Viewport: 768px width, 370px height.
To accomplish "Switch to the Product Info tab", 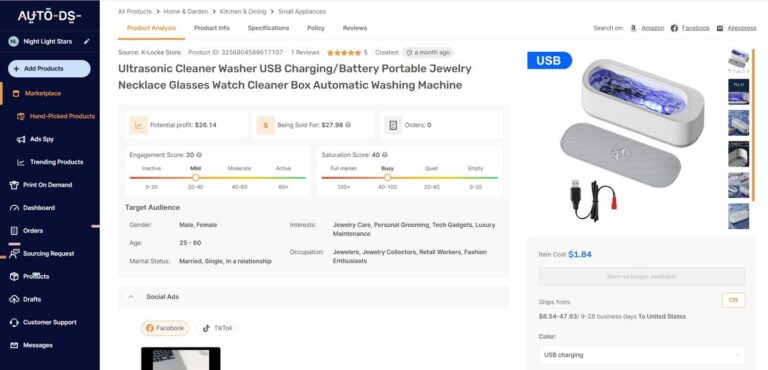I will pyautogui.click(x=212, y=28).
